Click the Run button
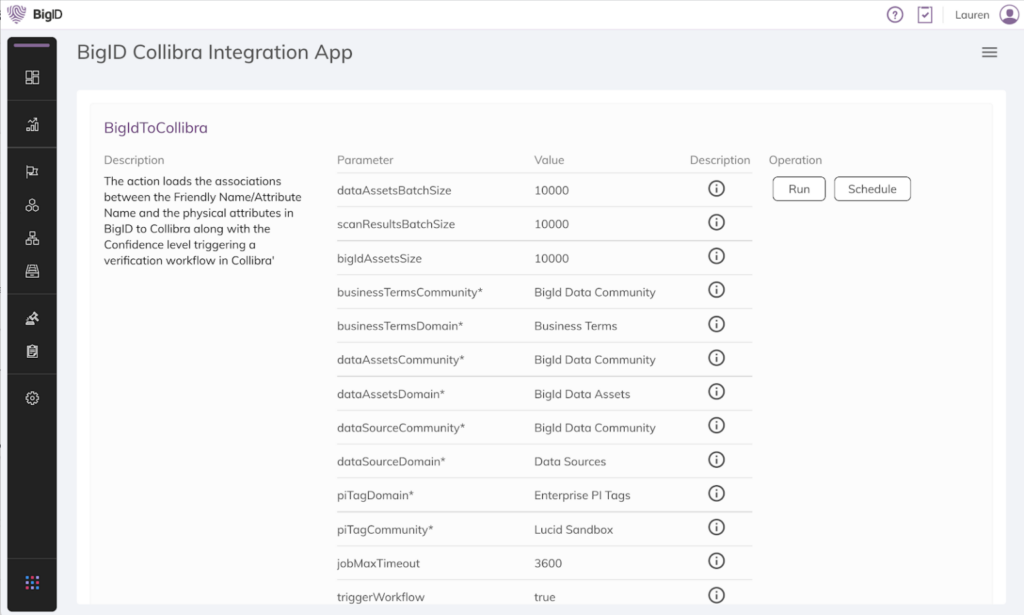This screenshot has height=615, width=1024. (x=799, y=189)
